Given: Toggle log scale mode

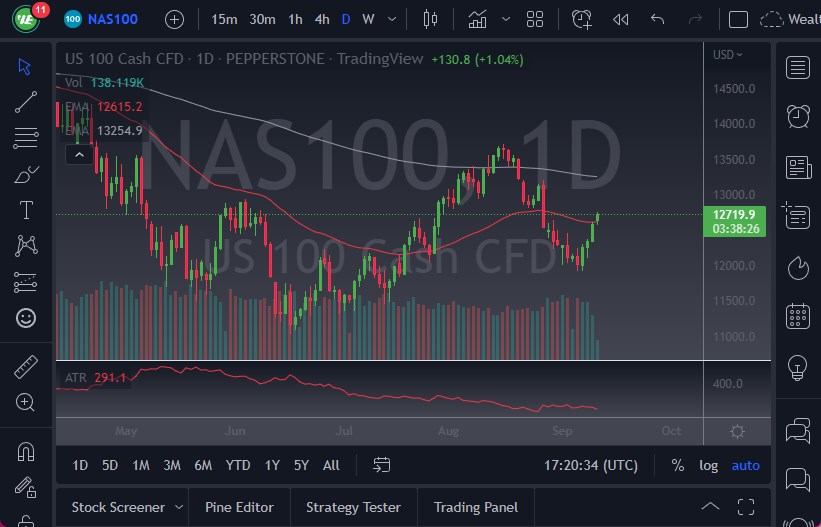Looking at the screenshot, I should click(x=708, y=466).
